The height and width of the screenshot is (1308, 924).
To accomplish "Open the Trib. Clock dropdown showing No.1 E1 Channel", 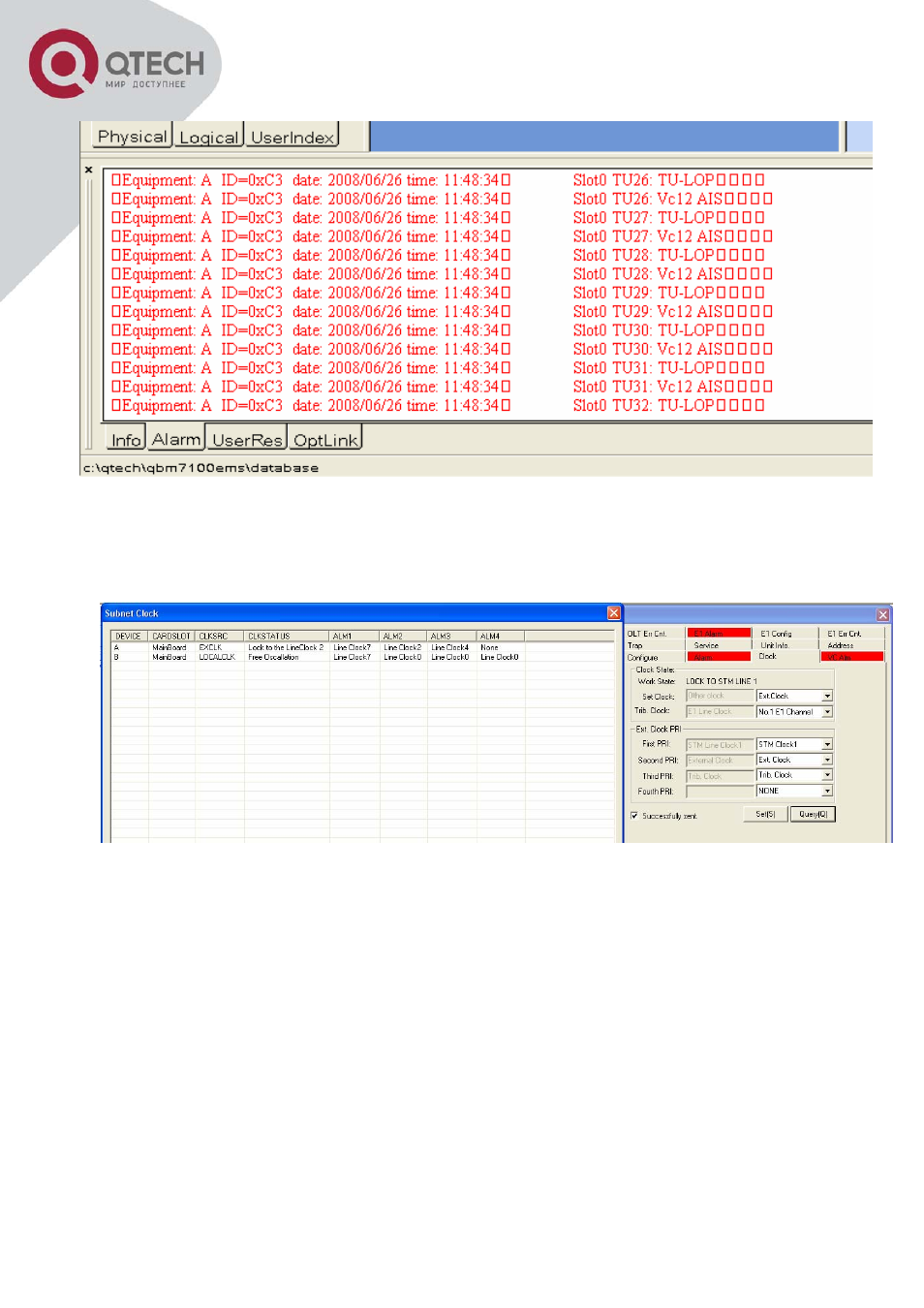I will coord(827,711).
